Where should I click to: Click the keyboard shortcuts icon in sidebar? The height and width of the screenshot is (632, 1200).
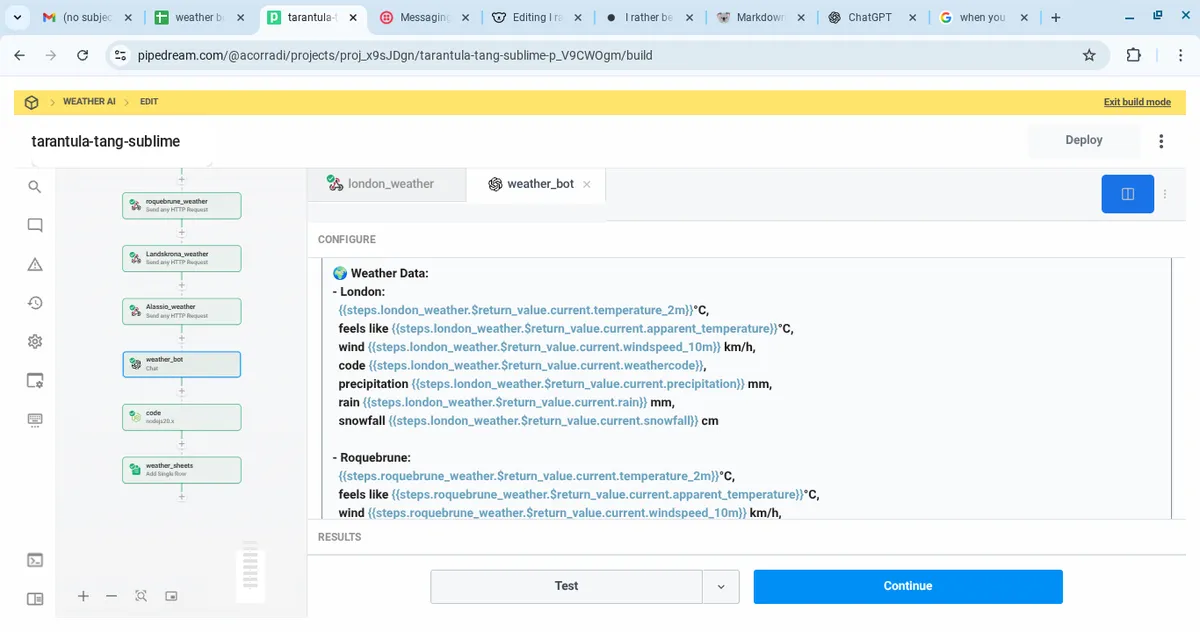tap(35, 419)
